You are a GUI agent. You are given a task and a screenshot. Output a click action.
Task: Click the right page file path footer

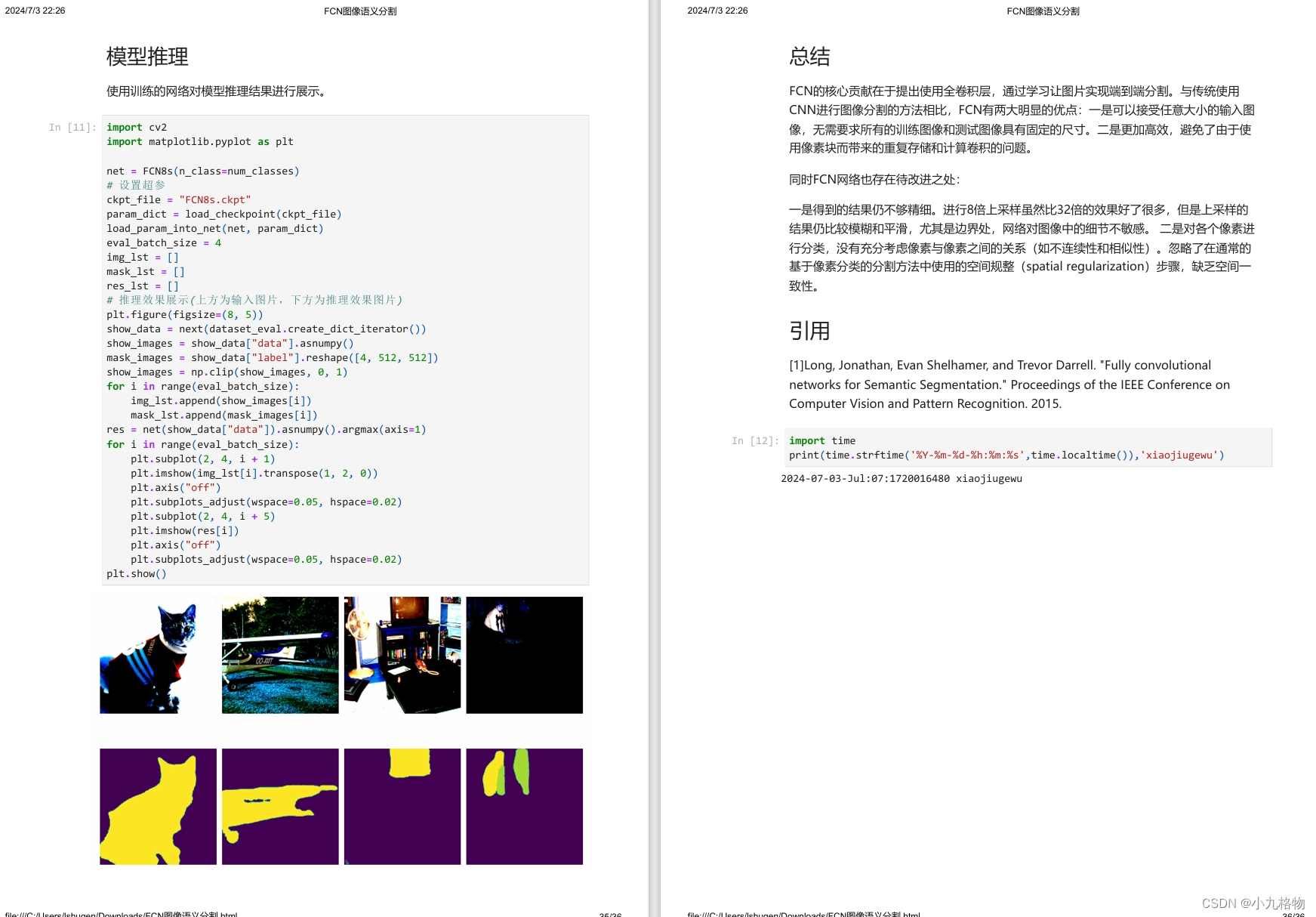coord(803,913)
